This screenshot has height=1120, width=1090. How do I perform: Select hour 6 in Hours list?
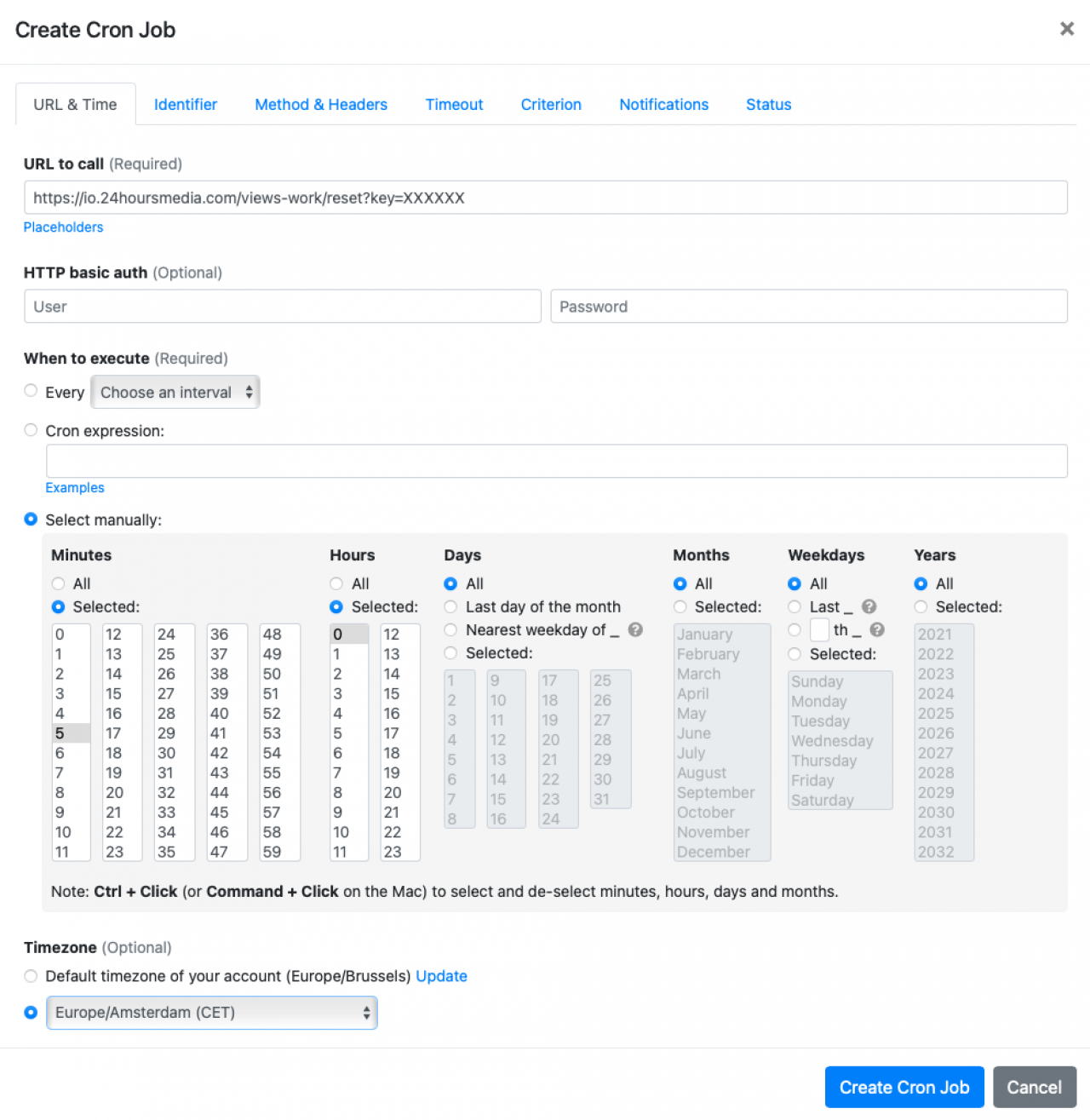(x=349, y=753)
